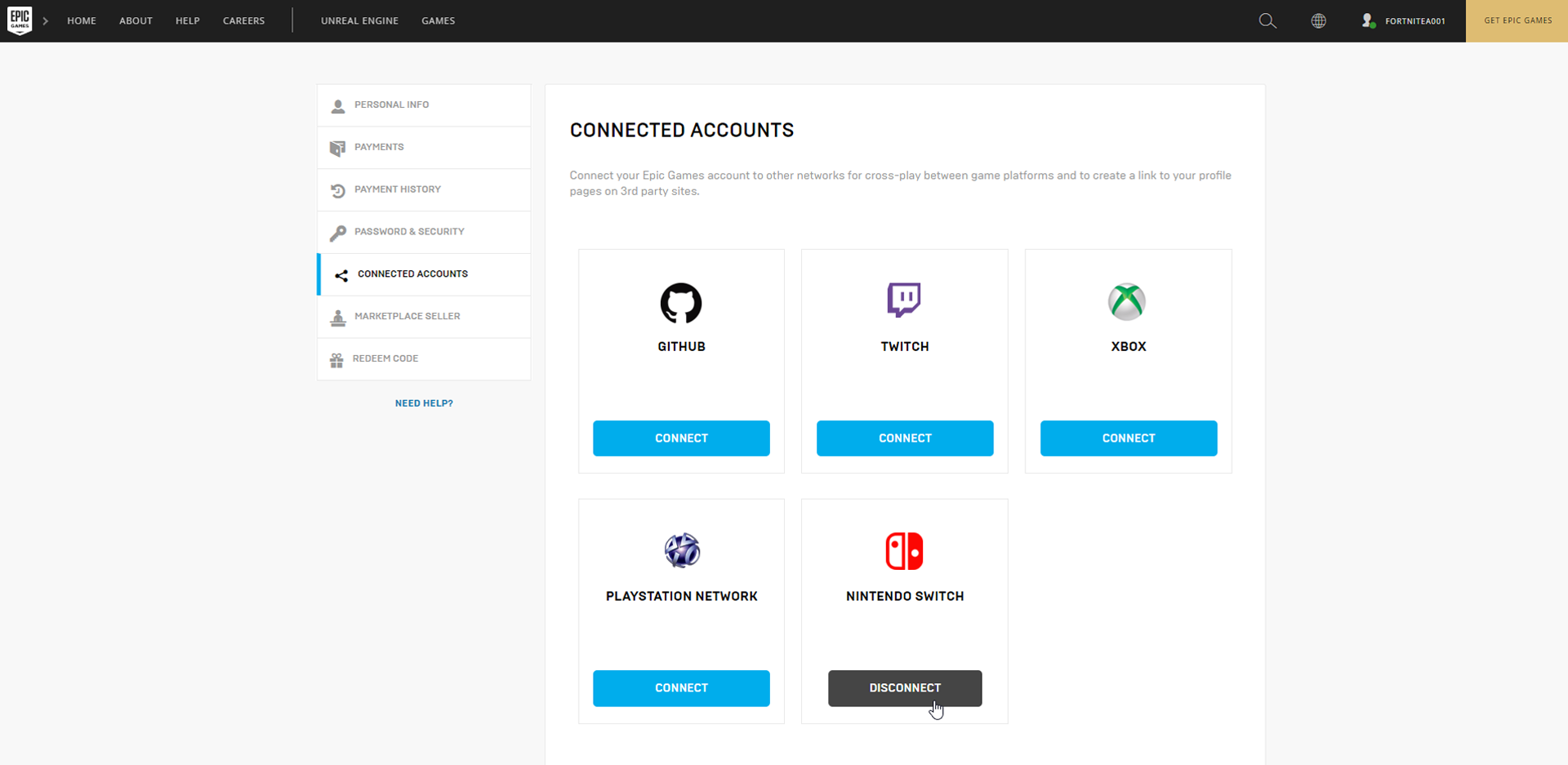Click the Nintendo Switch logo
1568x765 pixels.
coord(905,551)
